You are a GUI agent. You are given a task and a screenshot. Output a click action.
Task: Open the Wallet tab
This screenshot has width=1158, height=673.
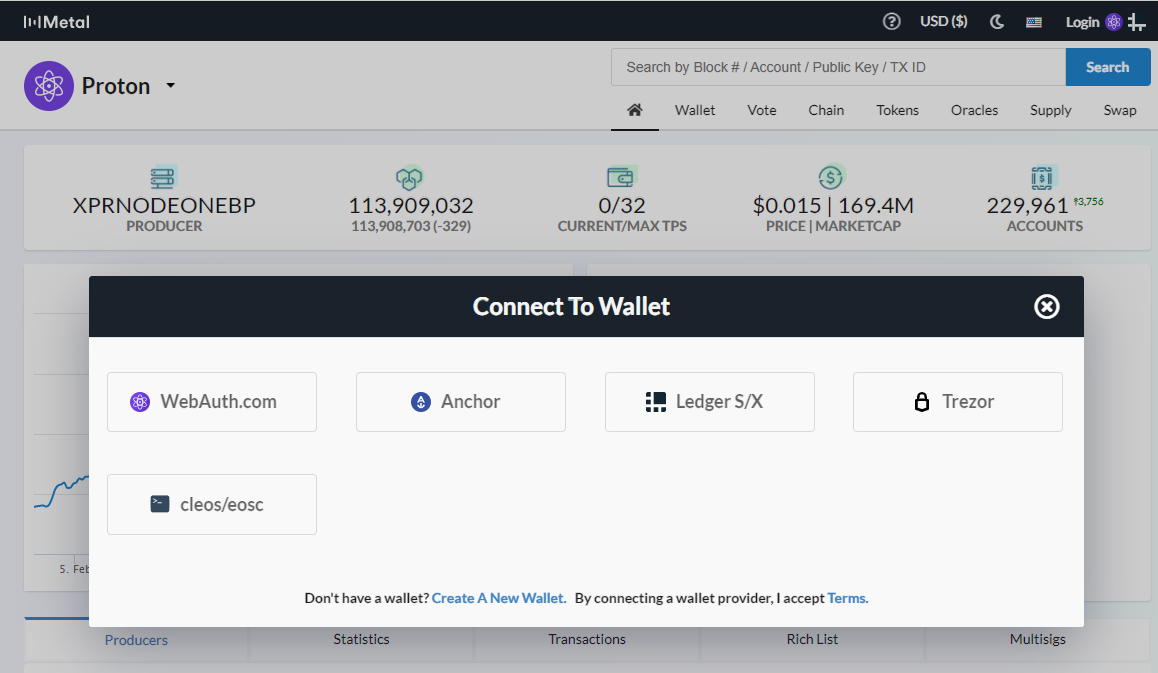coord(694,110)
